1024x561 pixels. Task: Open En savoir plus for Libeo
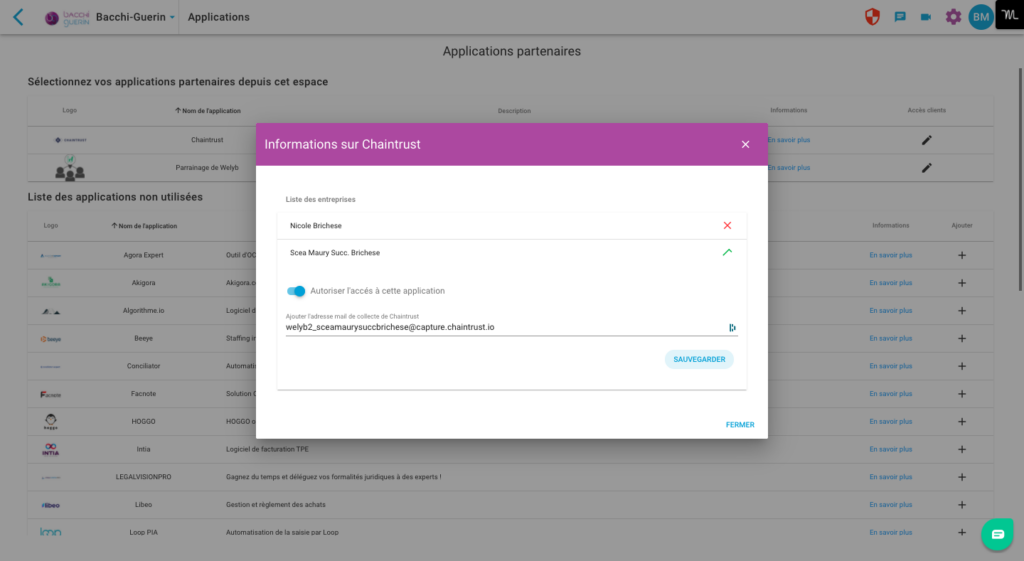pyautogui.click(x=890, y=505)
